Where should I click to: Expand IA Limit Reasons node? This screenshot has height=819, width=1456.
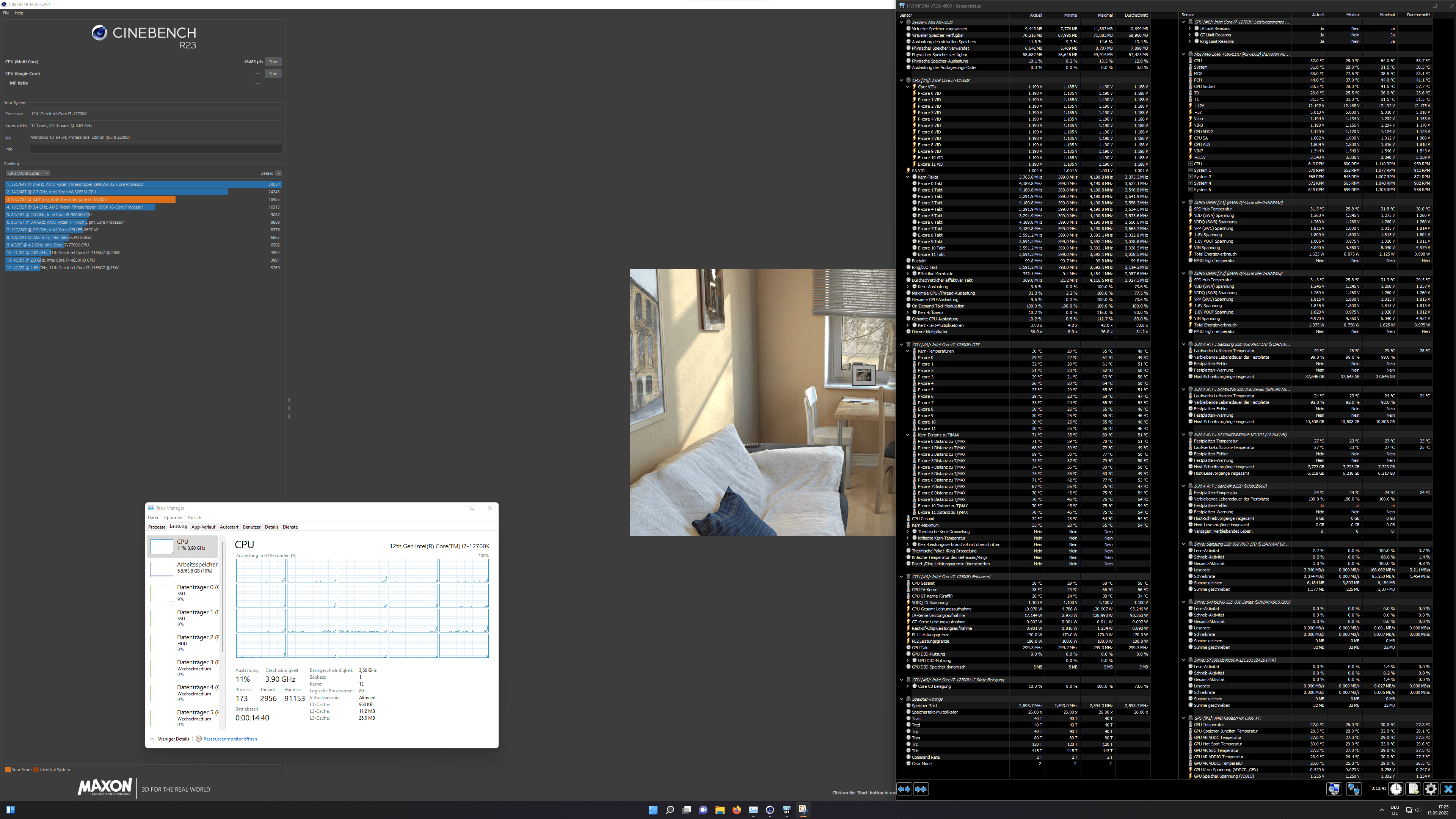(x=1190, y=28)
